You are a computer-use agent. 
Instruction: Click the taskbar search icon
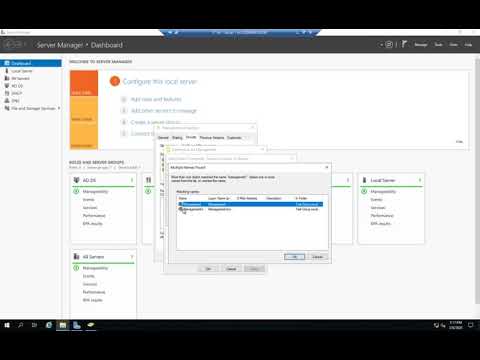click(21, 325)
